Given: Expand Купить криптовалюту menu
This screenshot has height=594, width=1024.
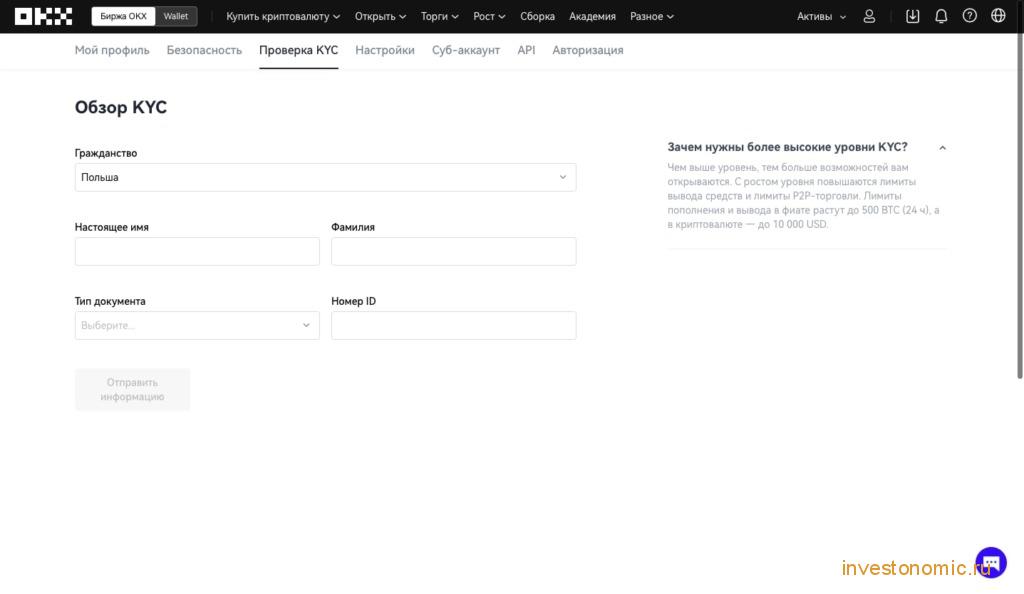Looking at the screenshot, I should point(283,16).
